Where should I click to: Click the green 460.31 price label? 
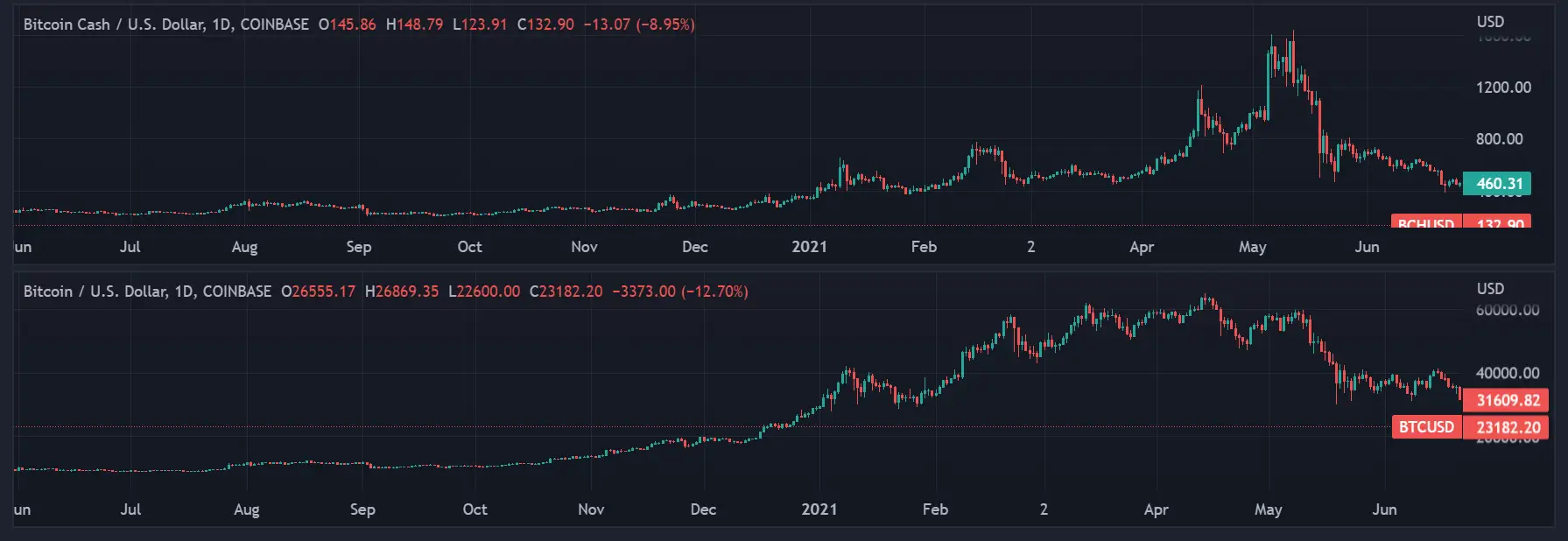pos(1497,184)
